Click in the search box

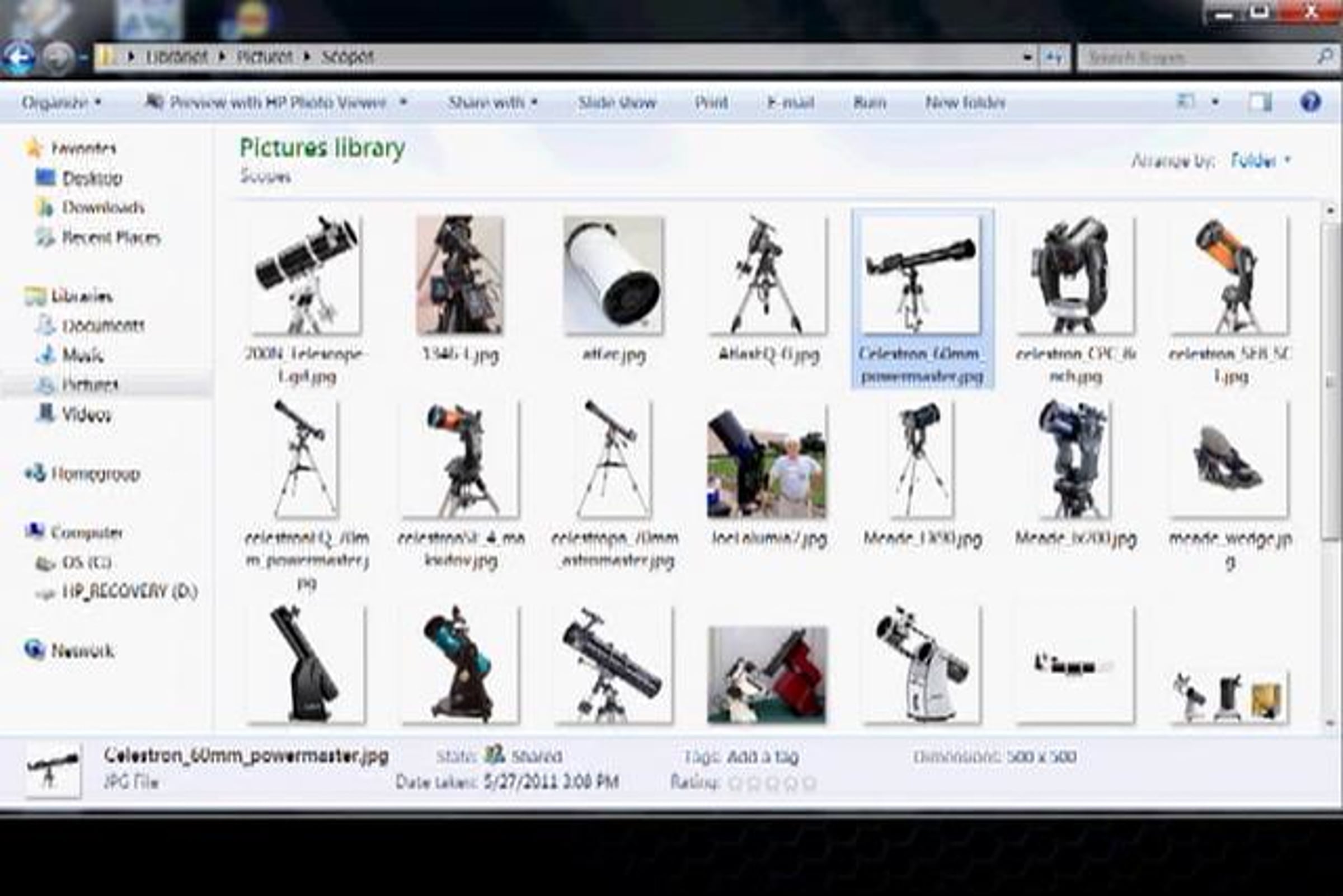click(x=1194, y=58)
